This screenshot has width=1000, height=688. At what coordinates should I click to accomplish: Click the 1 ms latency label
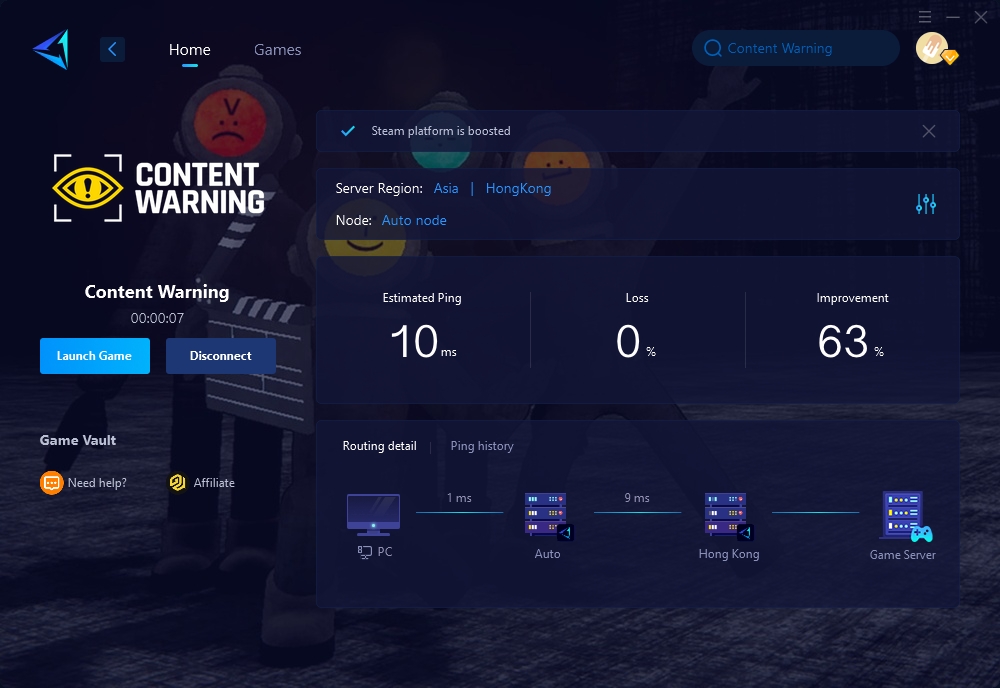(459, 497)
